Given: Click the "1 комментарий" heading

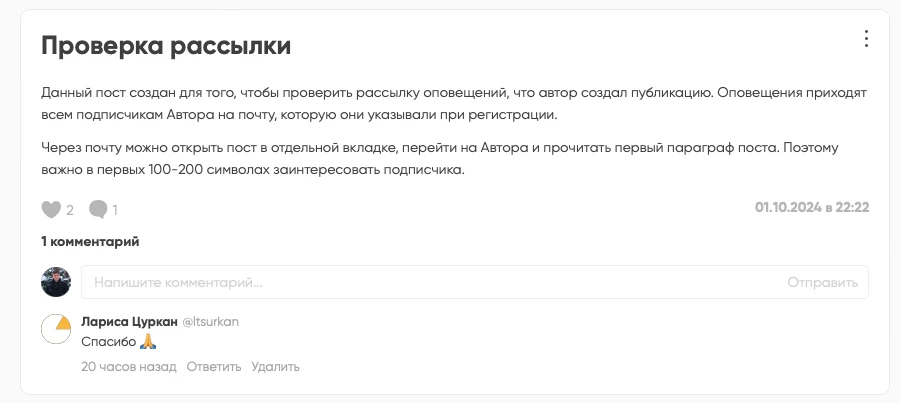Looking at the screenshot, I should pos(90,241).
